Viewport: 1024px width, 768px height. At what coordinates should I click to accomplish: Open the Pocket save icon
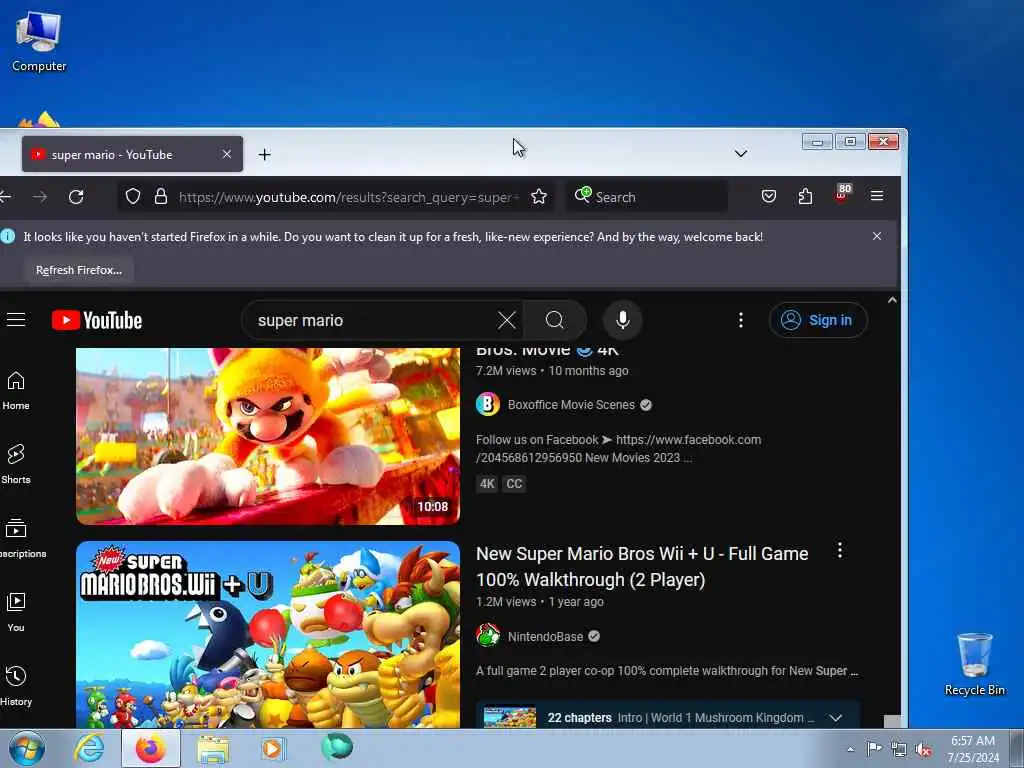point(769,196)
